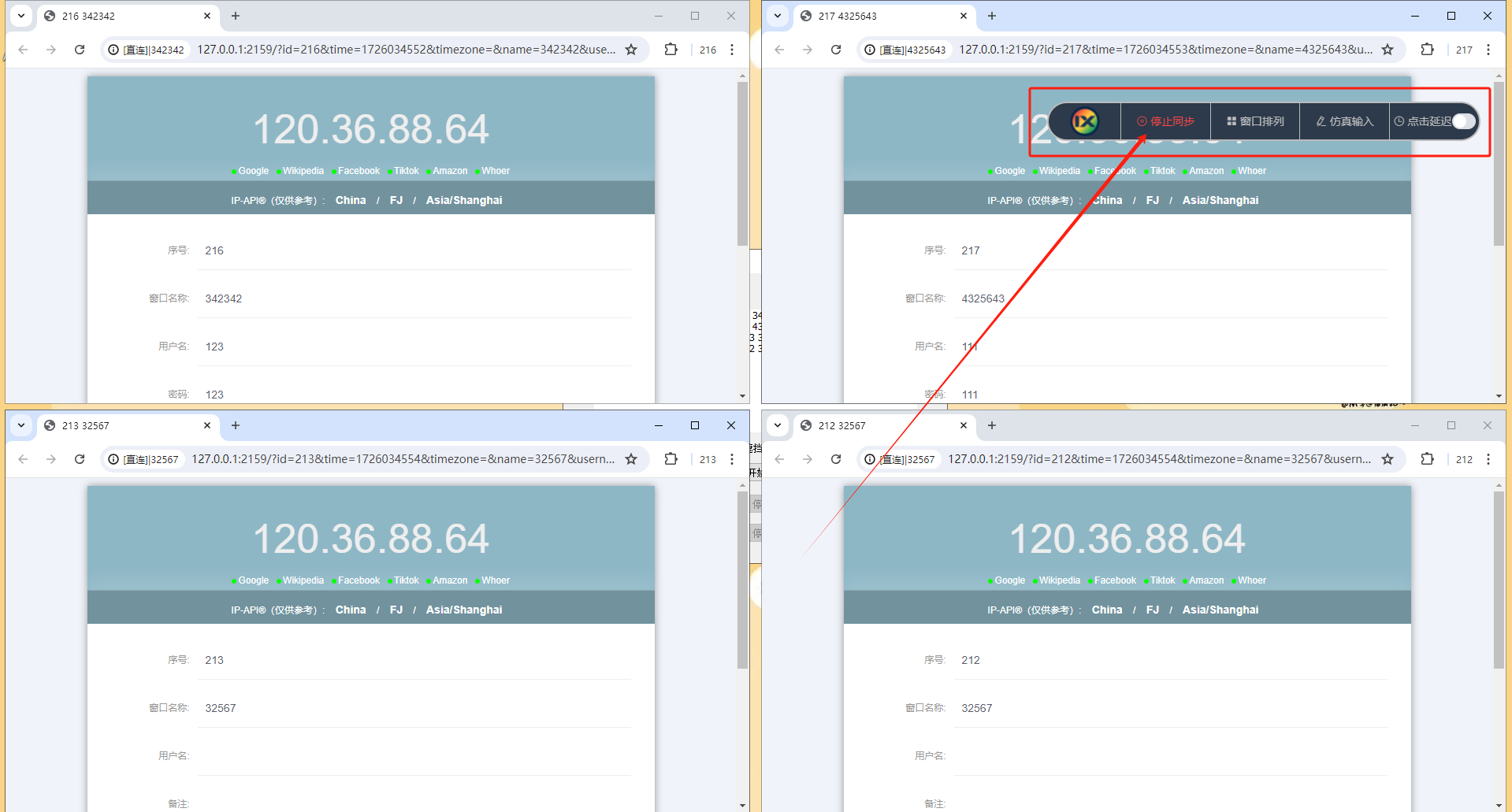Viewport: 1512px width, 812px height.
Task: Expand tab search dropdown in window 212
Action: pyautogui.click(x=778, y=425)
